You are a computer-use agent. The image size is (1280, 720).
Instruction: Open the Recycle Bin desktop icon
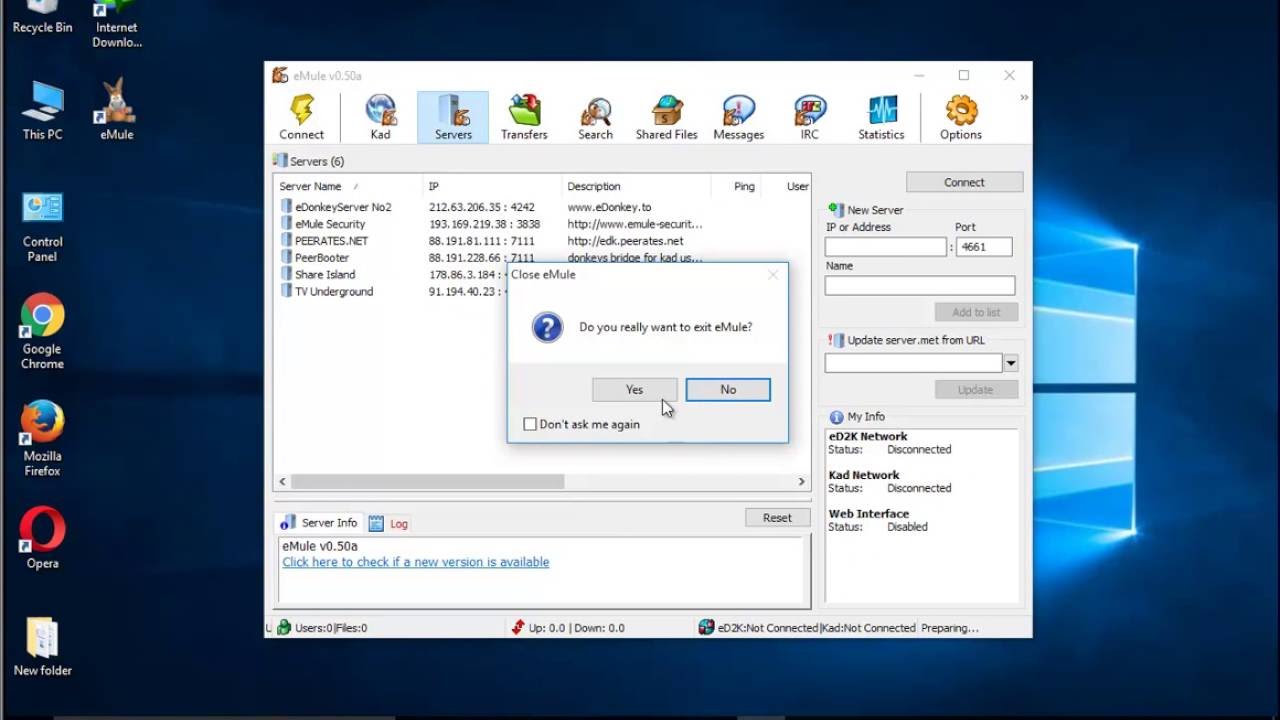(x=42, y=18)
